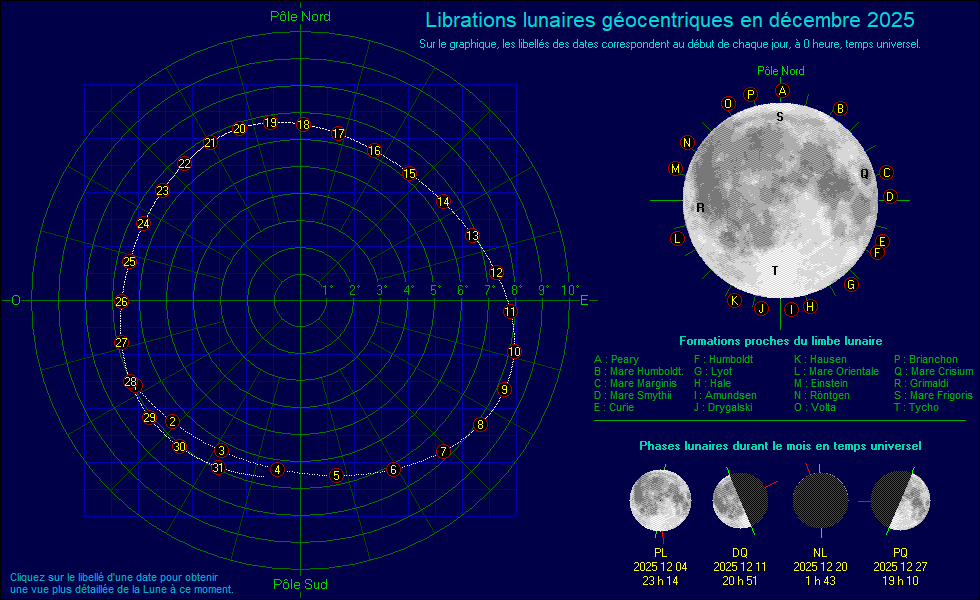Select date label 4 on the libration curve
The width and height of the screenshot is (980, 600).
pyautogui.click(x=278, y=470)
